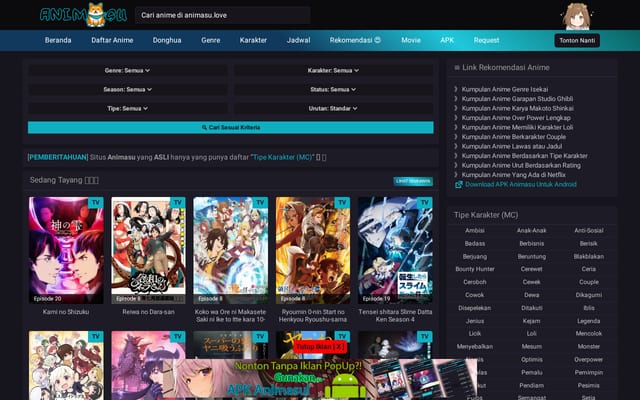Open Download APK Animasu Untuk Android link

[x=521, y=184]
